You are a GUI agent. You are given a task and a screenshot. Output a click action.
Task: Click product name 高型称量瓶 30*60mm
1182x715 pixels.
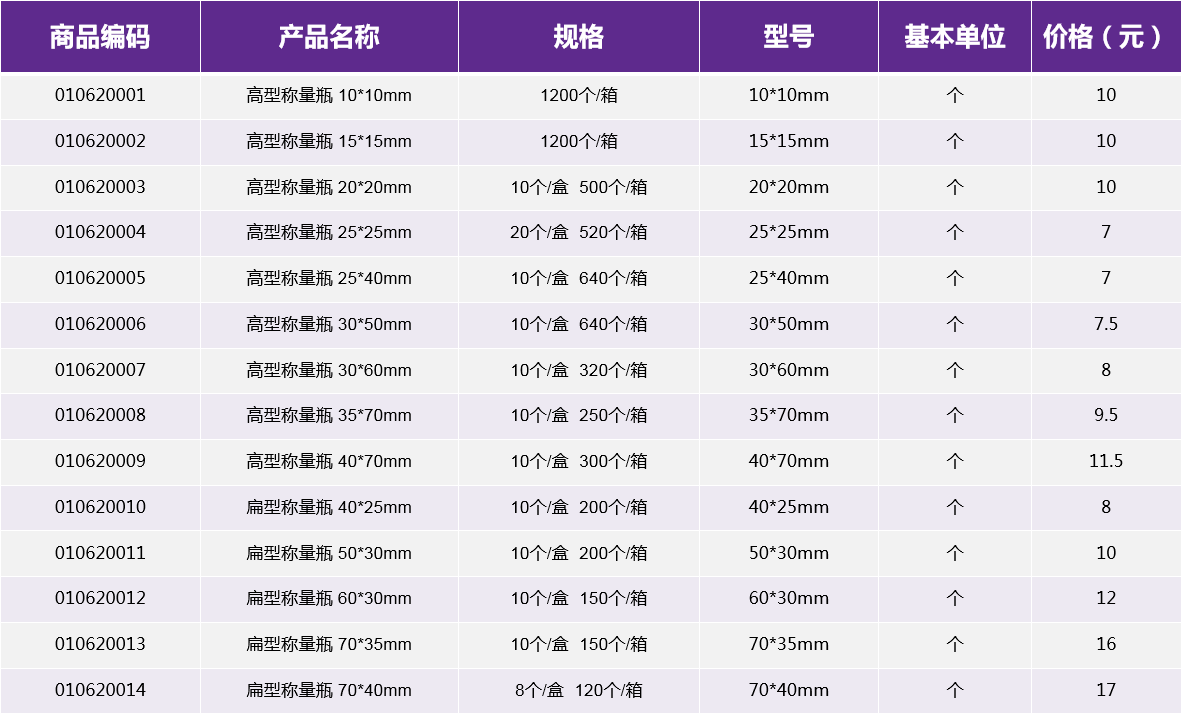pyautogui.click(x=329, y=370)
